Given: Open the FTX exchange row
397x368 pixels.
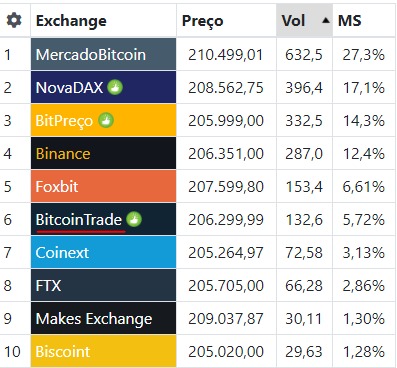Looking at the screenshot, I should (103, 285).
